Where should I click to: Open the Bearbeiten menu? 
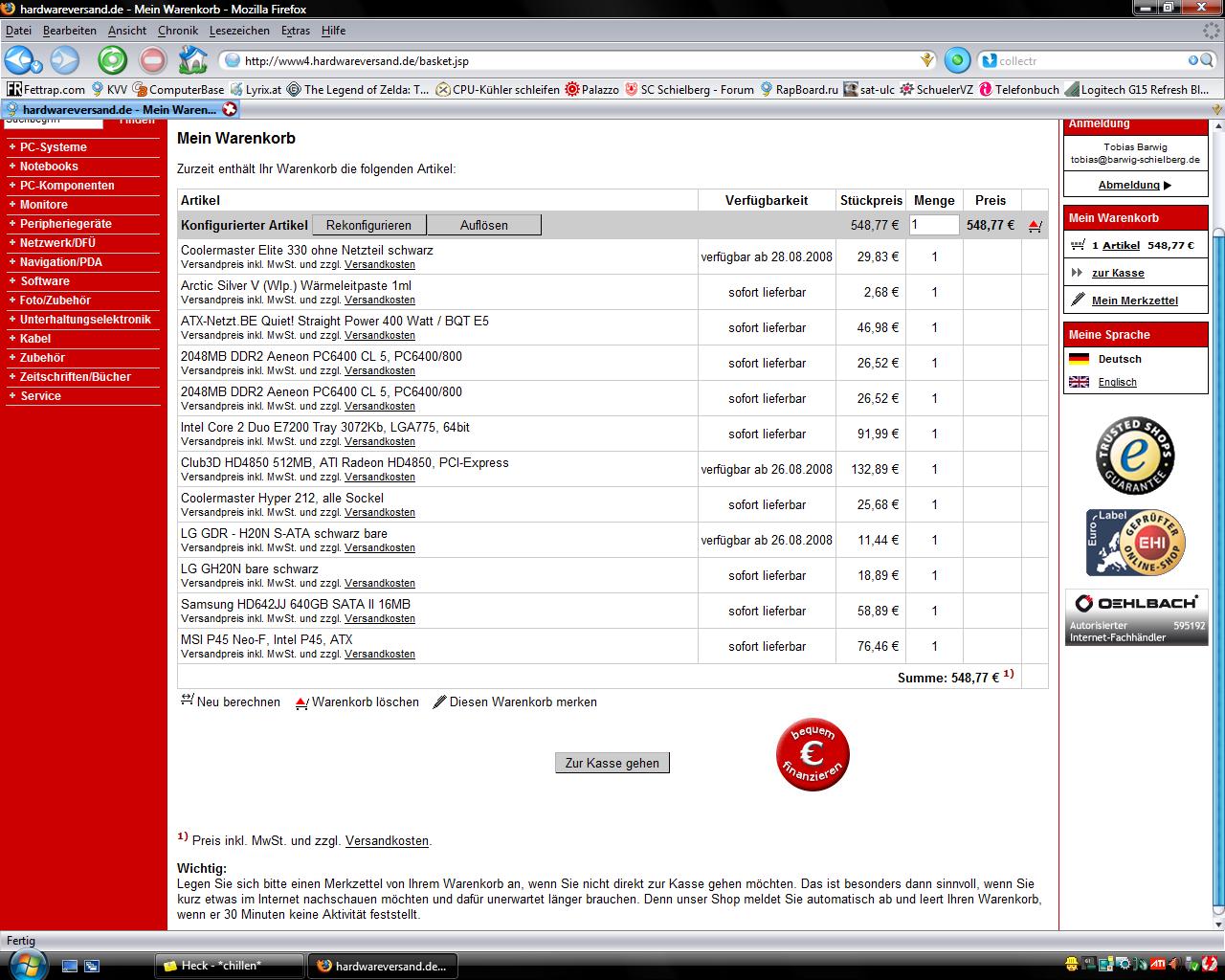click(x=69, y=31)
